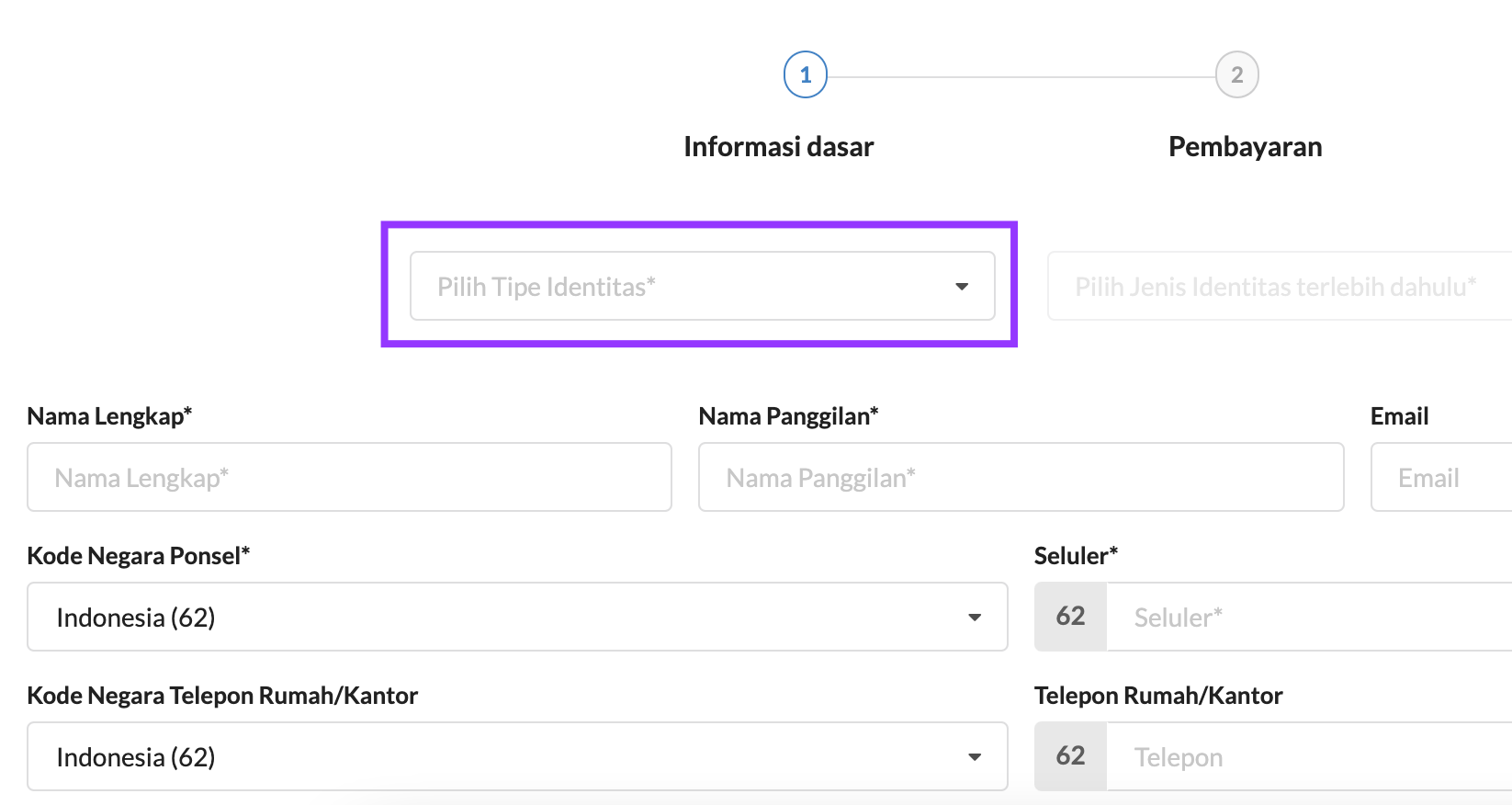The width and height of the screenshot is (1512, 805).
Task: Click the caret arrow in Kode Negara Ponsel
Action: tap(975, 618)
